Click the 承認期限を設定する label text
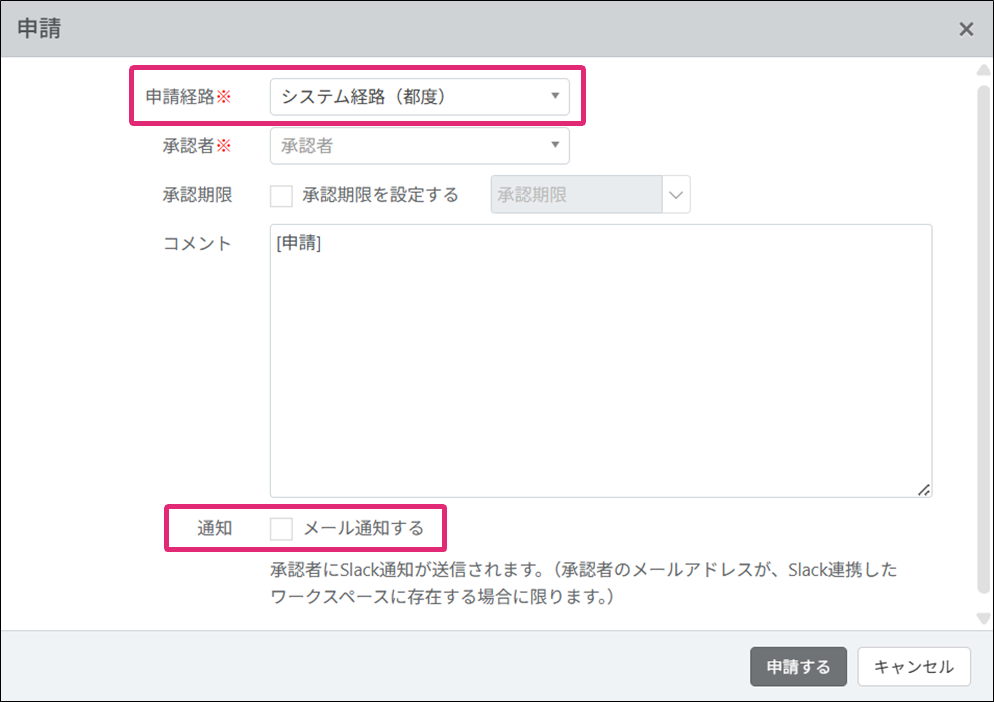The width and height of the screenshot is (994, 702). (x=380, y=195)
